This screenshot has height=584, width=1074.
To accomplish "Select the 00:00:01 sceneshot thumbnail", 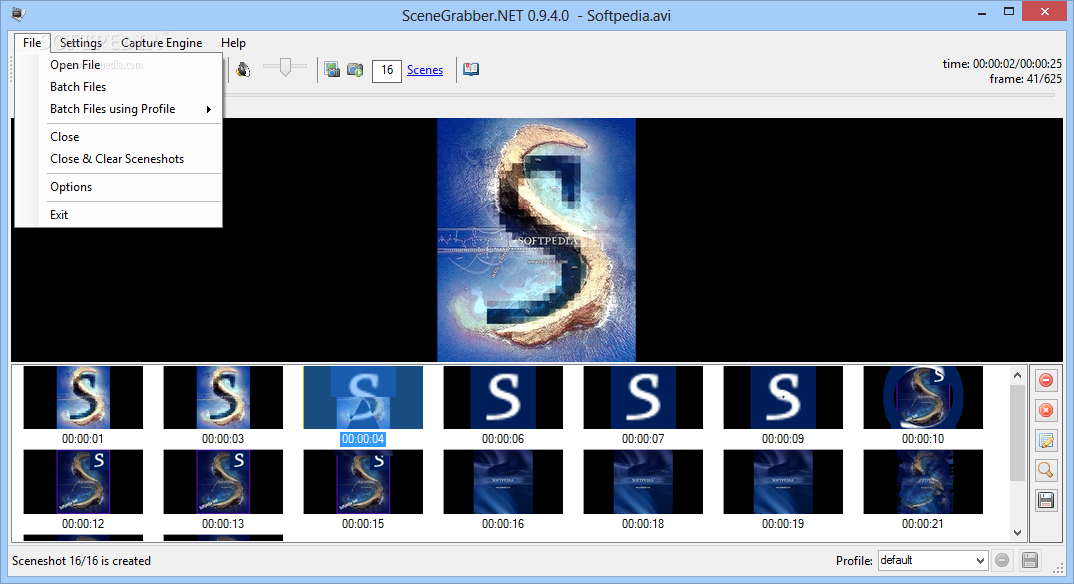I will [83, 397].
